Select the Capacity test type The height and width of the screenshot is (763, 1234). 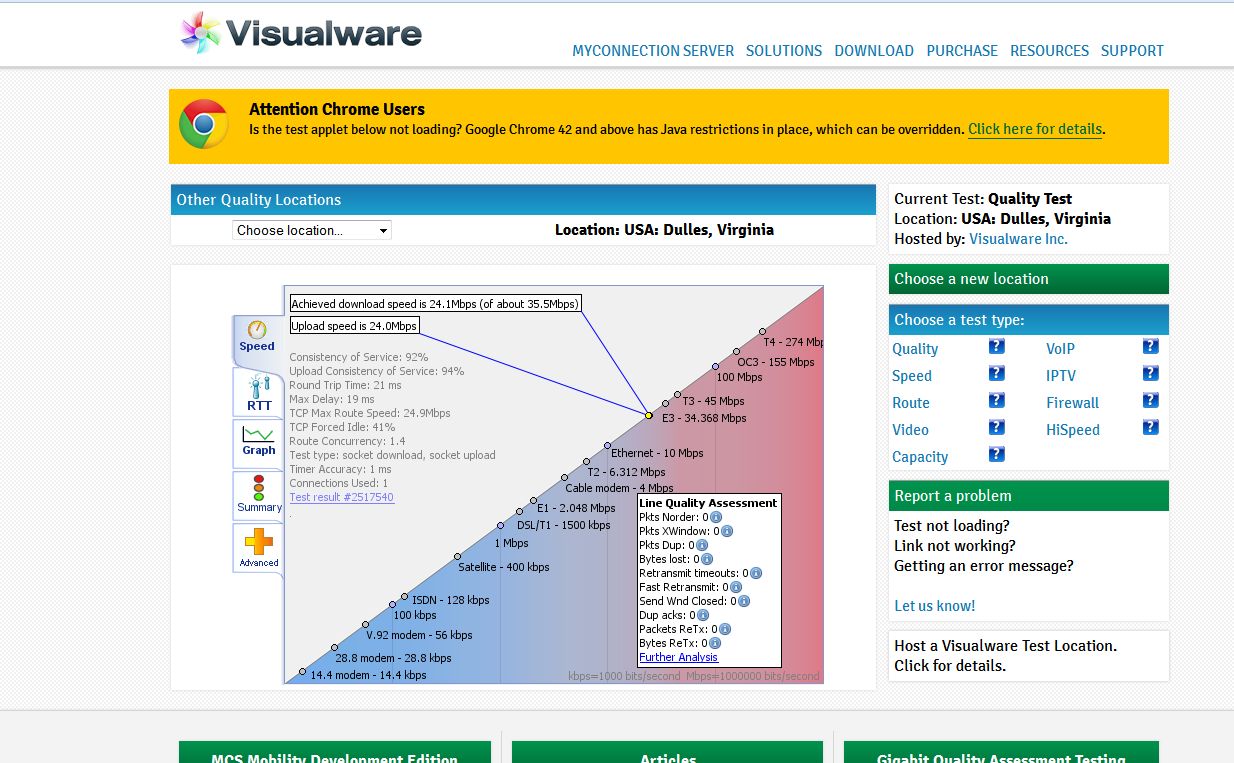click(920, 457)
